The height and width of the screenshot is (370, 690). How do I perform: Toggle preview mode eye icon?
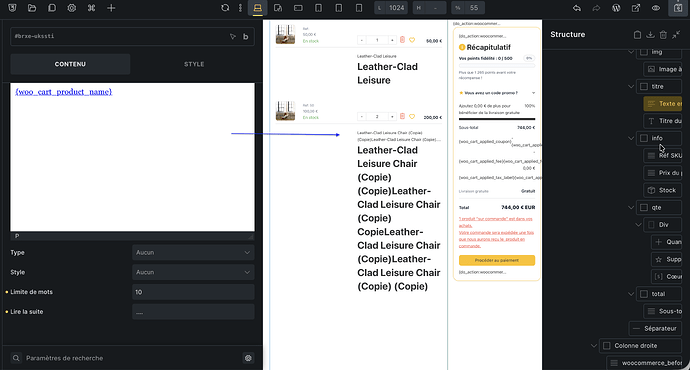(656, 8)
